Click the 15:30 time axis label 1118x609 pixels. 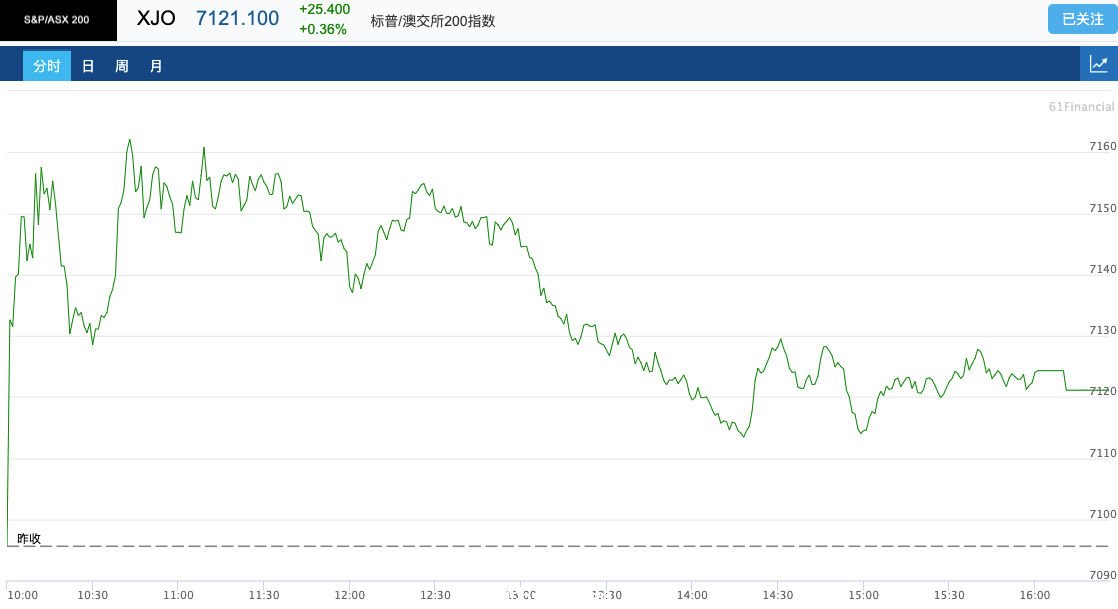[x=949, y=595]
